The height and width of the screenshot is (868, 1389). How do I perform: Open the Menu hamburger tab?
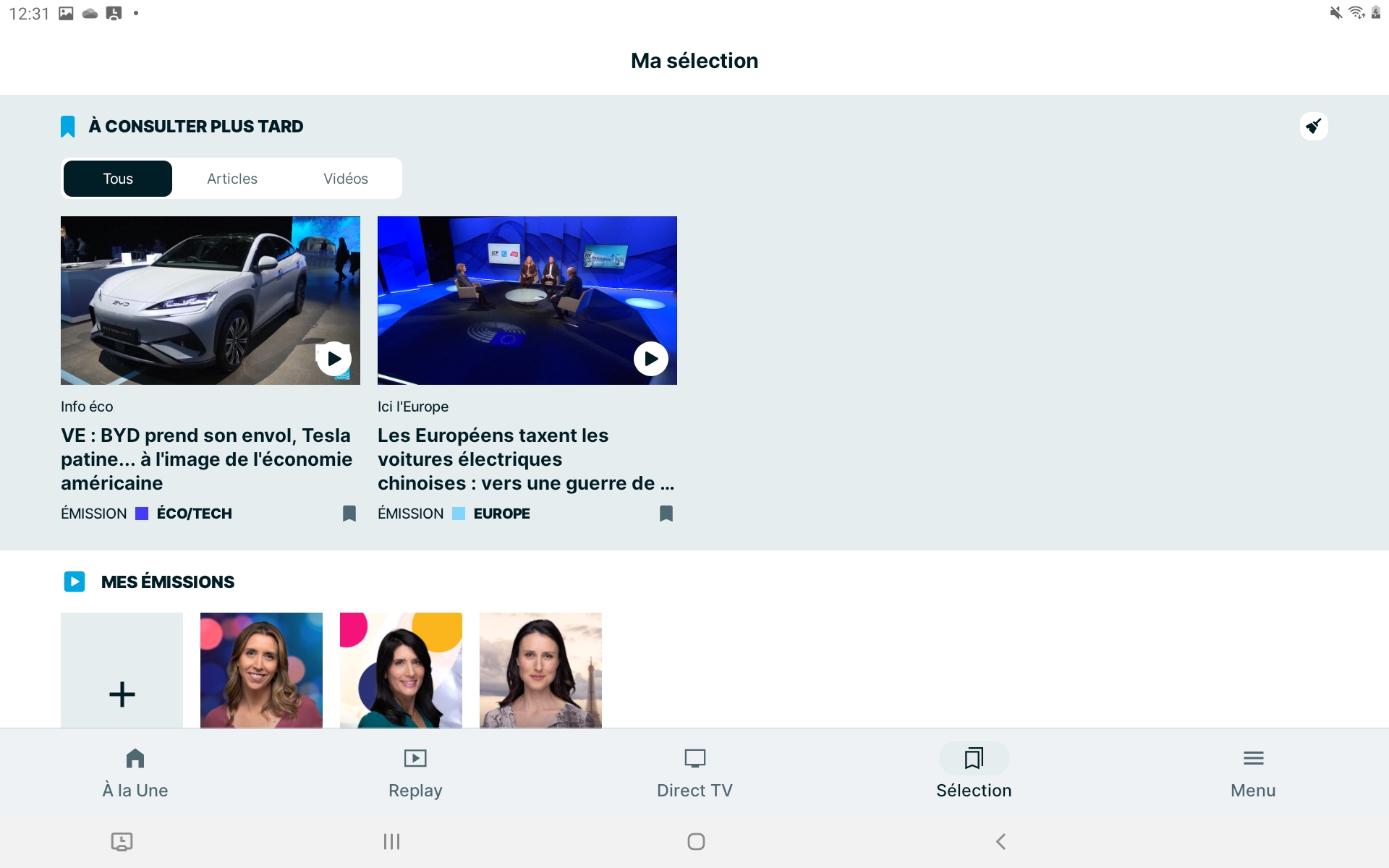(1253, 773)
